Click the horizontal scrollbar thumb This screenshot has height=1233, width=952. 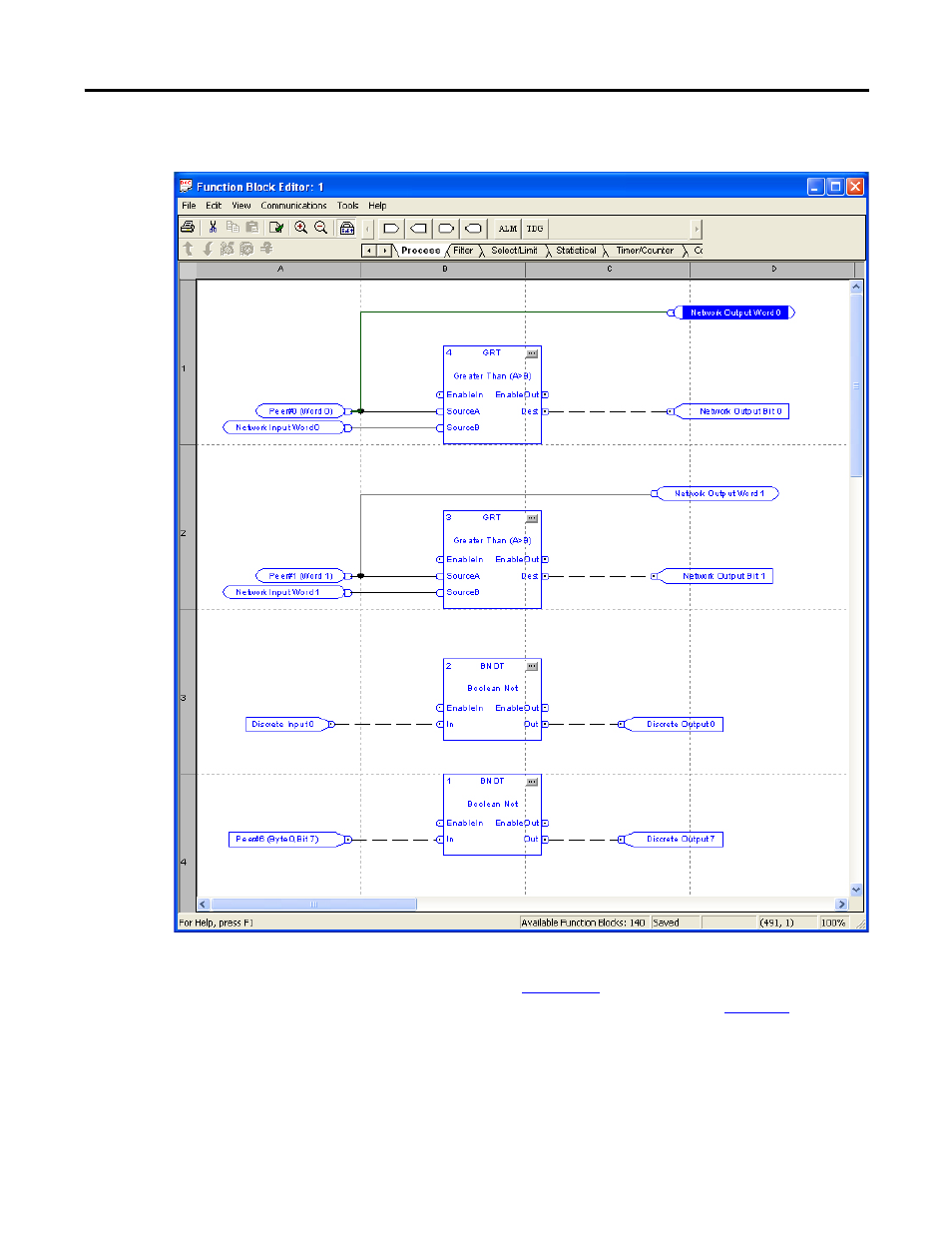[x=313, y=905]
